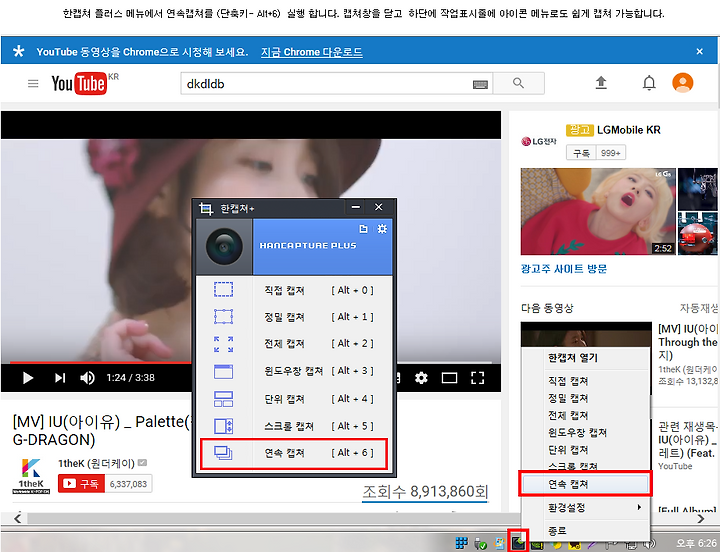Follow the '광고주 사이트 방문' link
Screen dimensions: 720x552
tap(563, 269)
